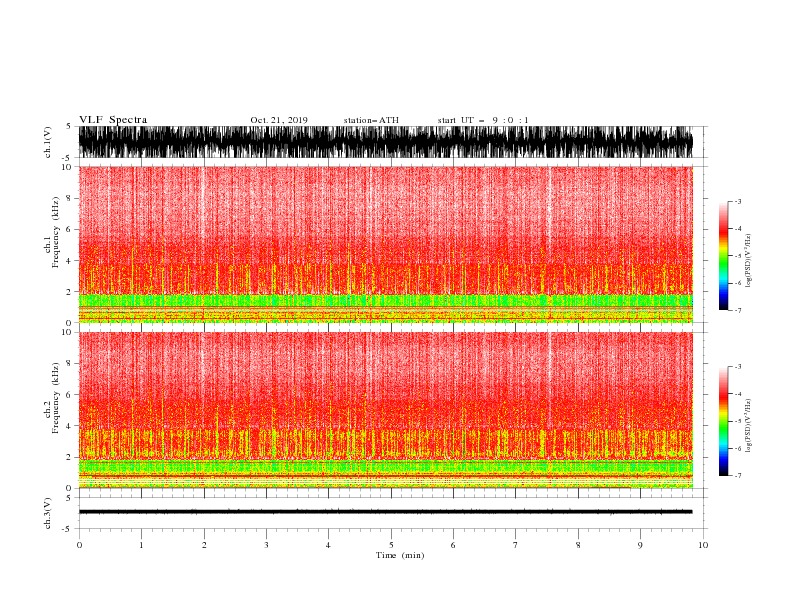Click the 'ch.3(V)' axis label
The image size is (792, 612).
point(48,513)
